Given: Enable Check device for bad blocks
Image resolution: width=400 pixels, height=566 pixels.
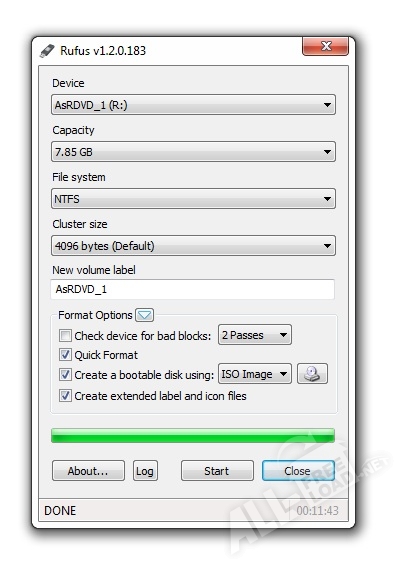Looking at the screenshot, I should click(x=65, y=336).
